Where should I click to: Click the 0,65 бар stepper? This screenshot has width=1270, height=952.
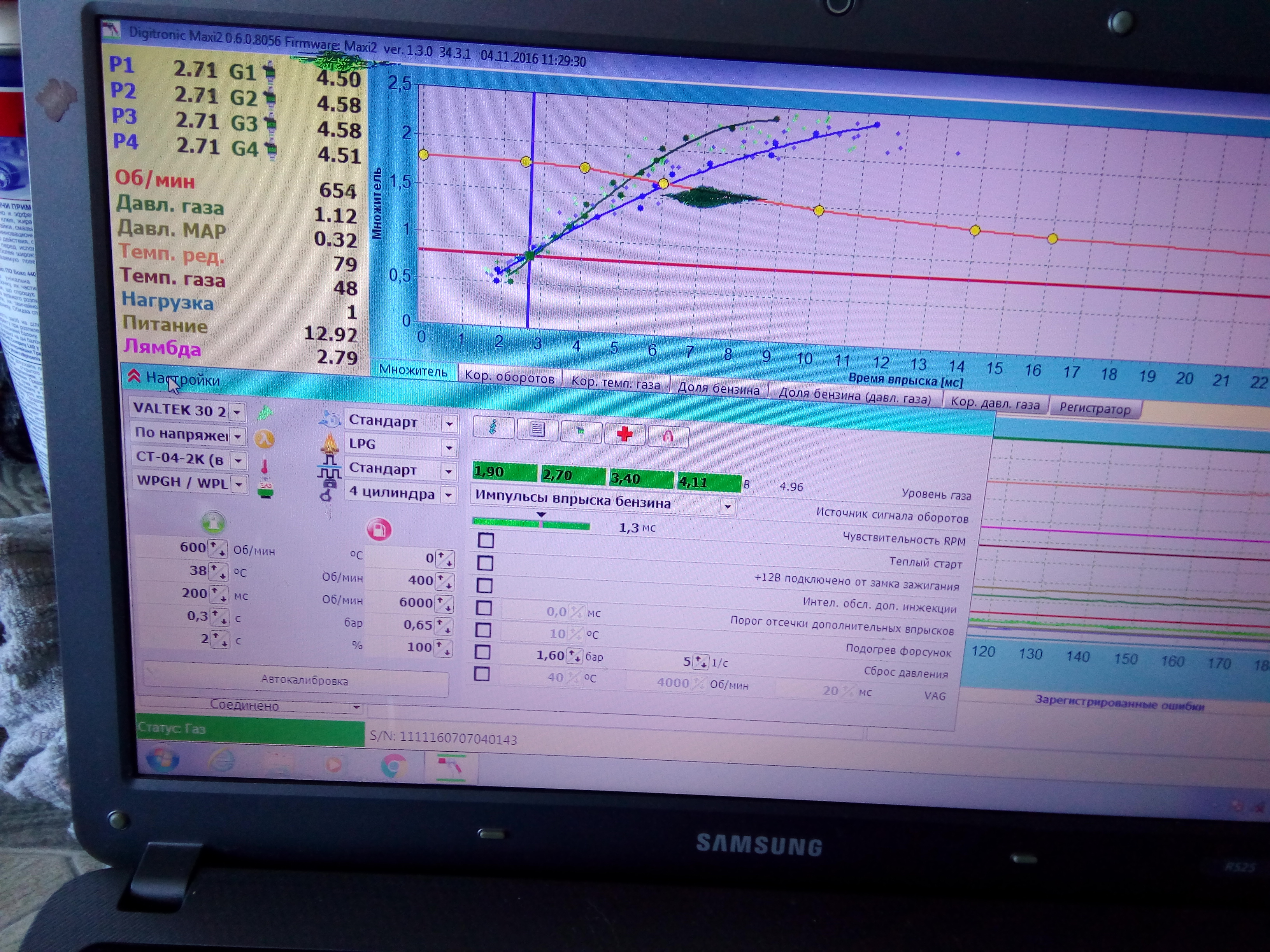coord(444,626)
